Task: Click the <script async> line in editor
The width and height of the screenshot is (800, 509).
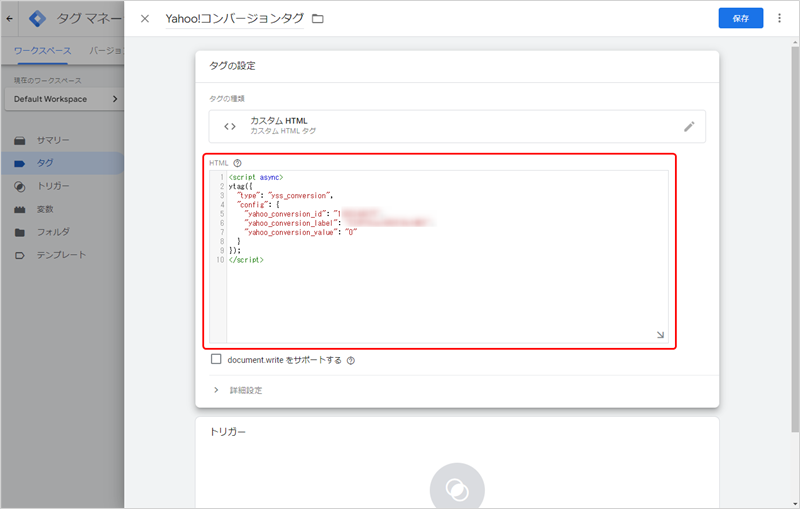Action: (256, 177)
